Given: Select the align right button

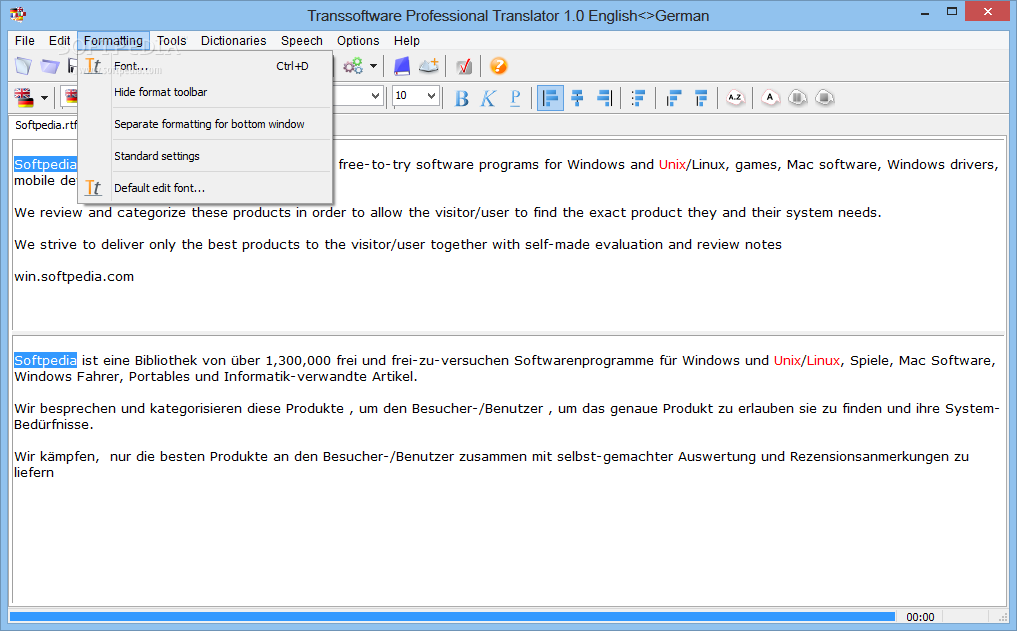Looking at the screenshot, I should (x=604, y=98).
